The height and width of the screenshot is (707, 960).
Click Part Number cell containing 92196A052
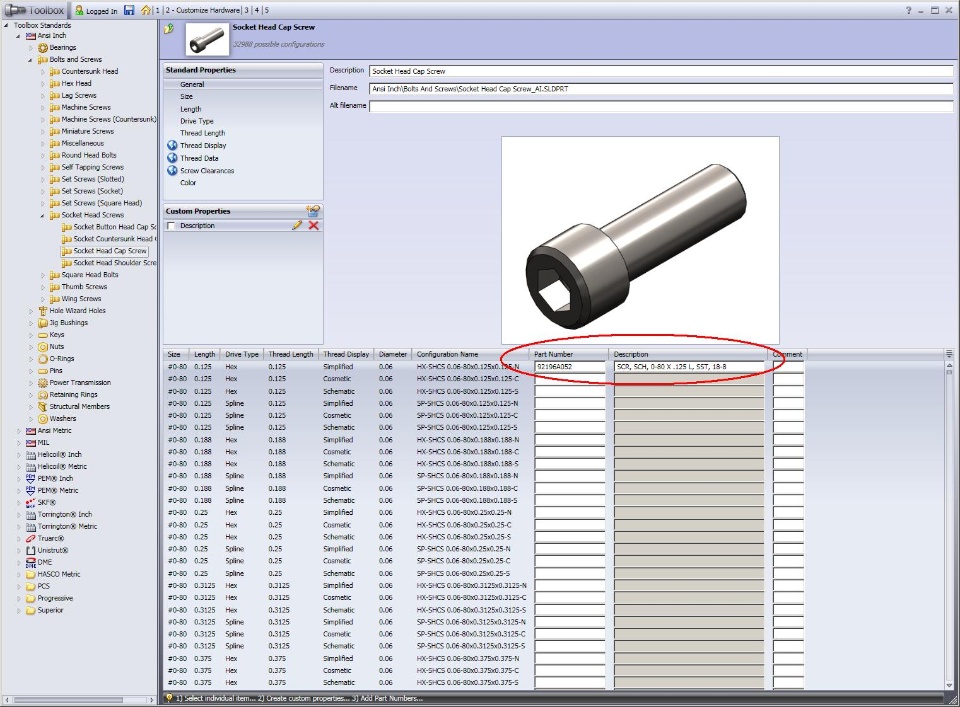pos(569,367)
